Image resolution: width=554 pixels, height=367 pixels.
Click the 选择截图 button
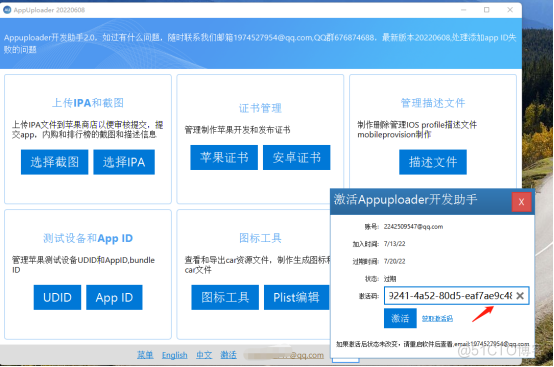54,162
